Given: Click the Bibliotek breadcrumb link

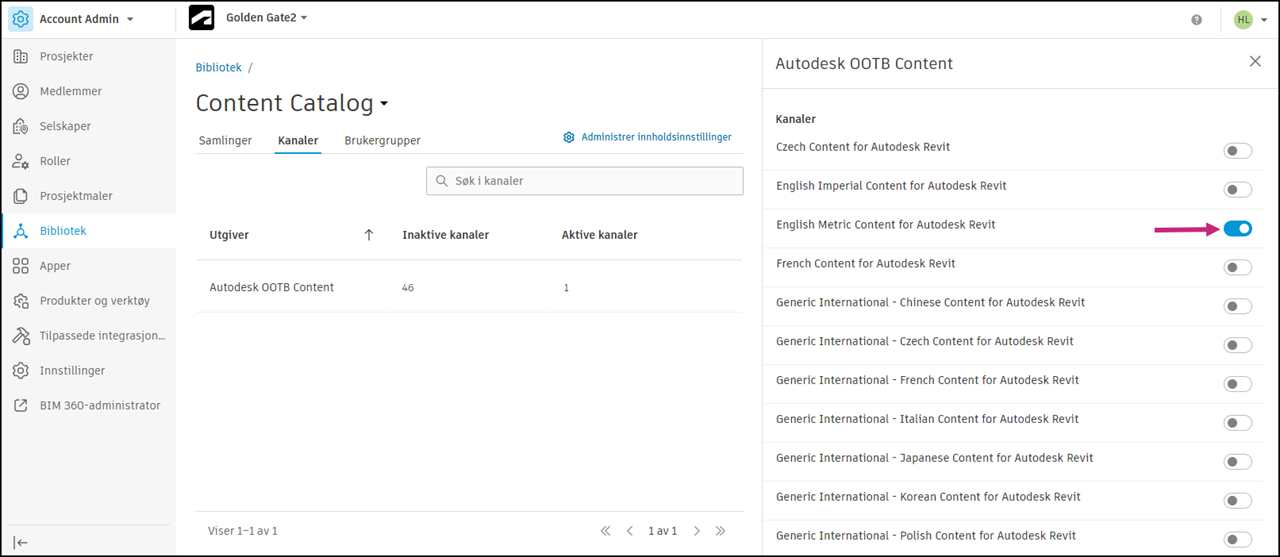Looking at the screenshot, I should click(x=218, y=68).
